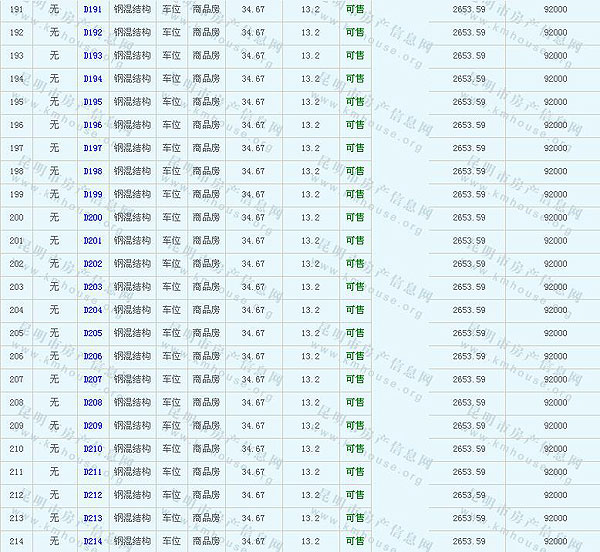The image size is (600, 552).
Task: Open the D206 parking space details
Action: pos(93,356)
